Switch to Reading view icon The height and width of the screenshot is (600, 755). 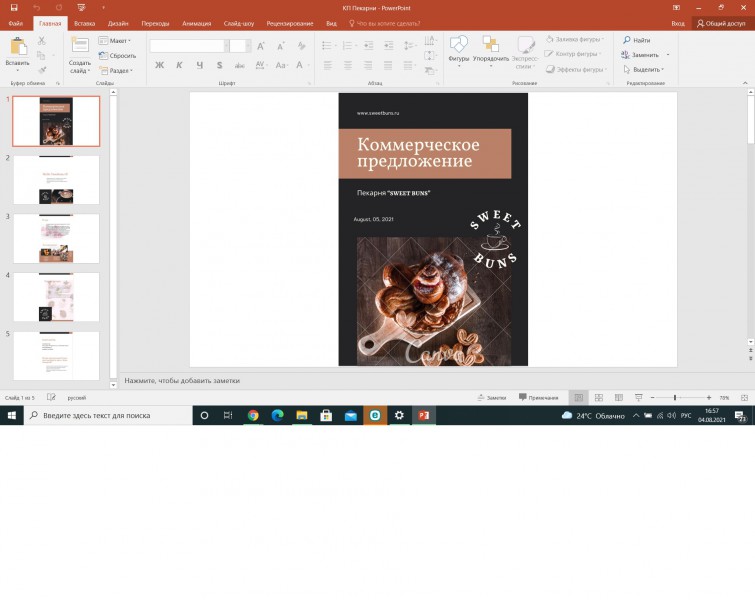pyautogui.click(x=619, y=398)
